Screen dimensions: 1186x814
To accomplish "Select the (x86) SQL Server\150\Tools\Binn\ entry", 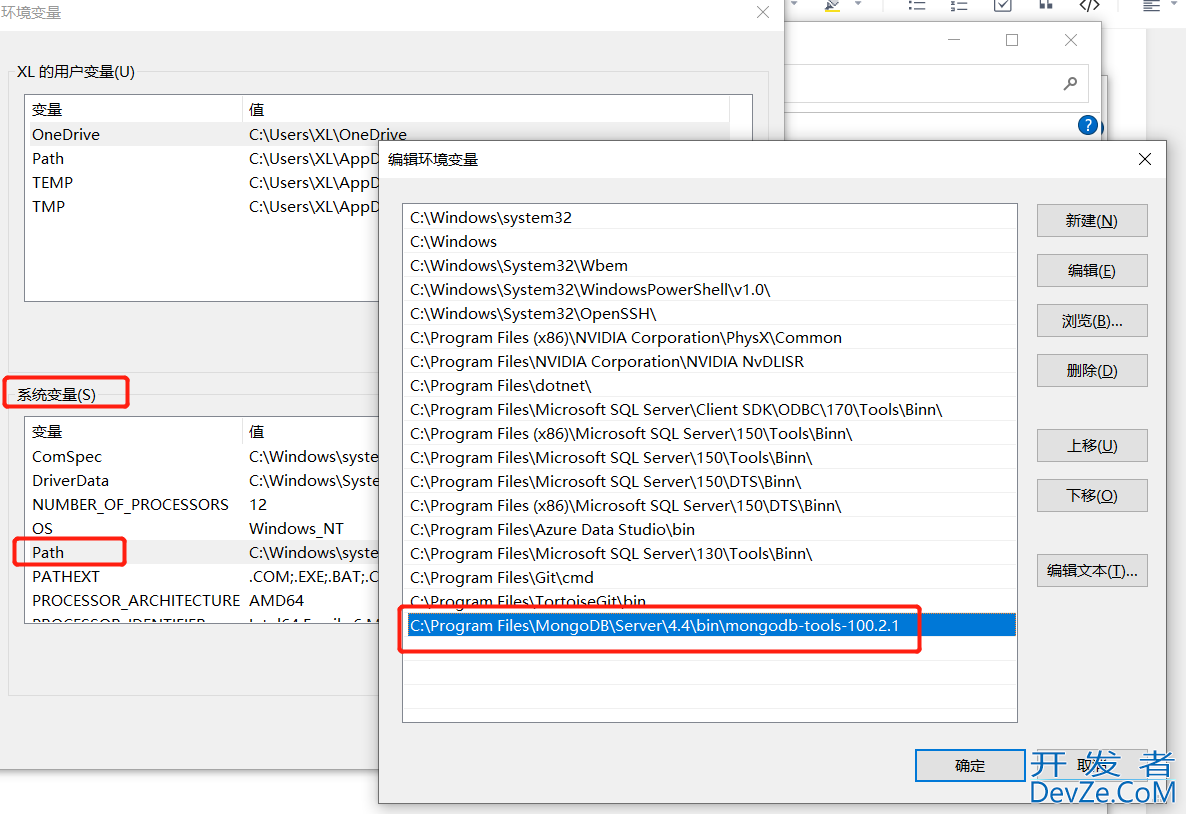I will 709,433.
